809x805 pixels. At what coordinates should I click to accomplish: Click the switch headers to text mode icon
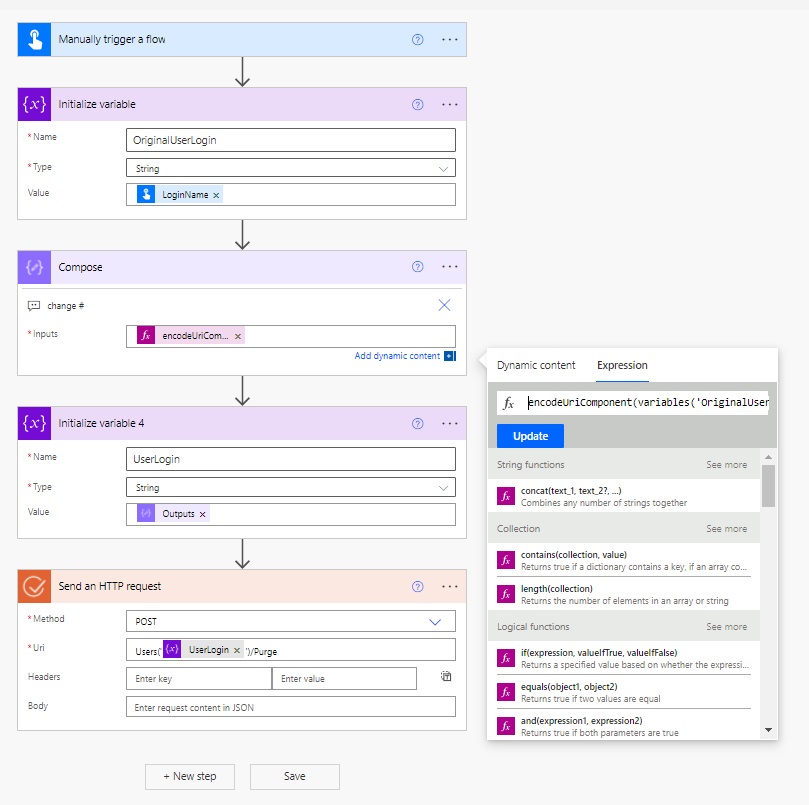point(446,677)
